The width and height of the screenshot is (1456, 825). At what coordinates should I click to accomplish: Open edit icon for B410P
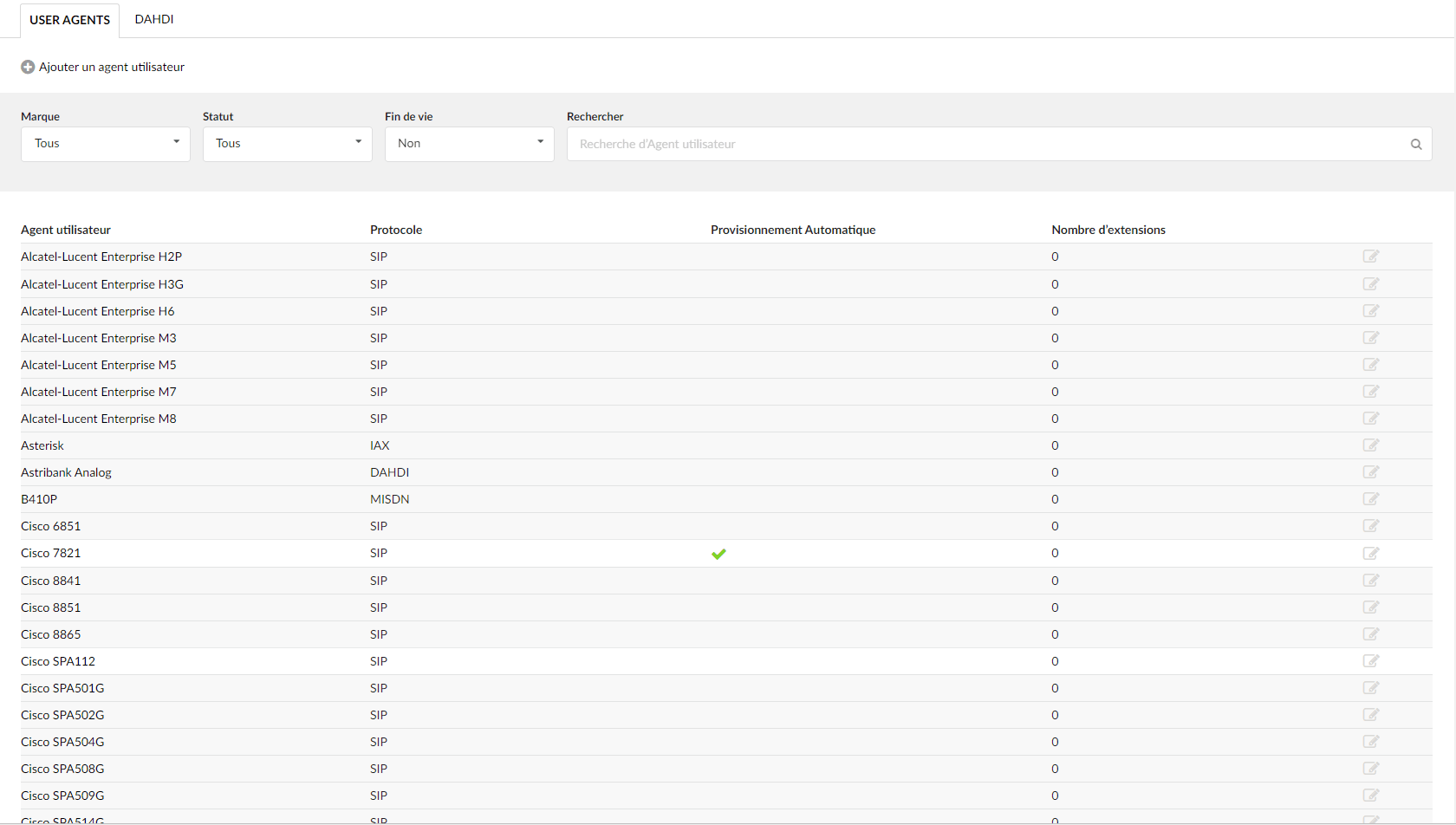click(x=1371, y=499)
